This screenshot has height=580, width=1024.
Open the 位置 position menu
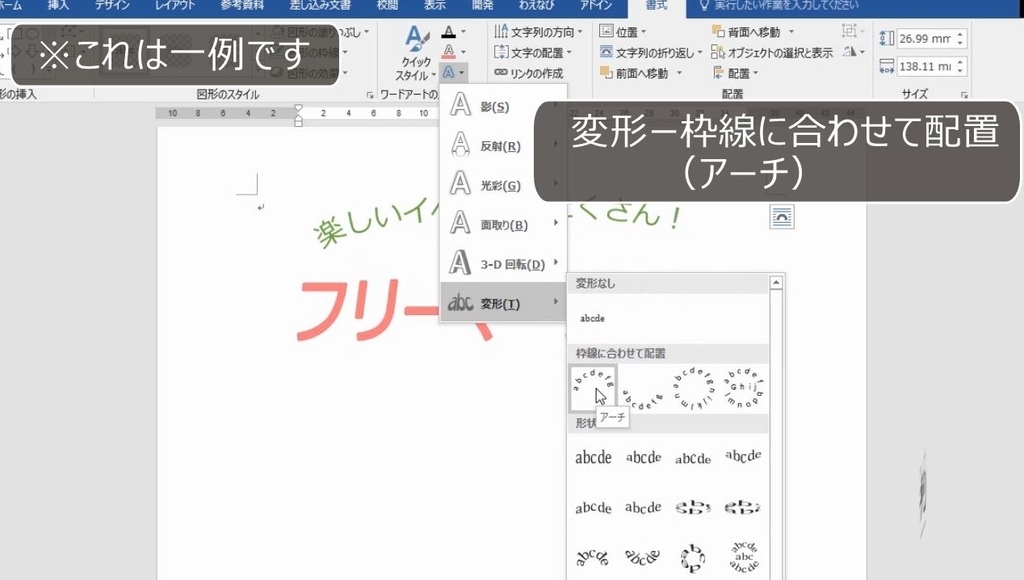622,31
